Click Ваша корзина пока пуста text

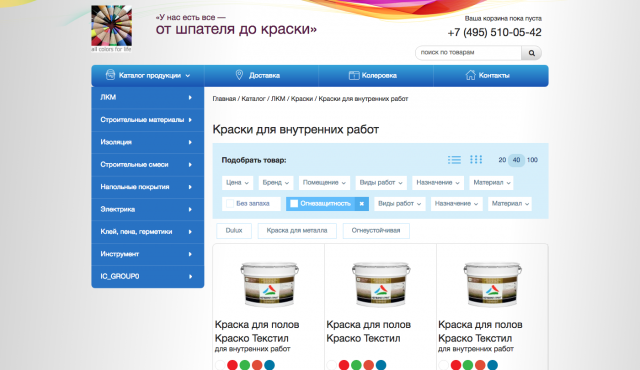pyautogui.click(x=503, y=18)
